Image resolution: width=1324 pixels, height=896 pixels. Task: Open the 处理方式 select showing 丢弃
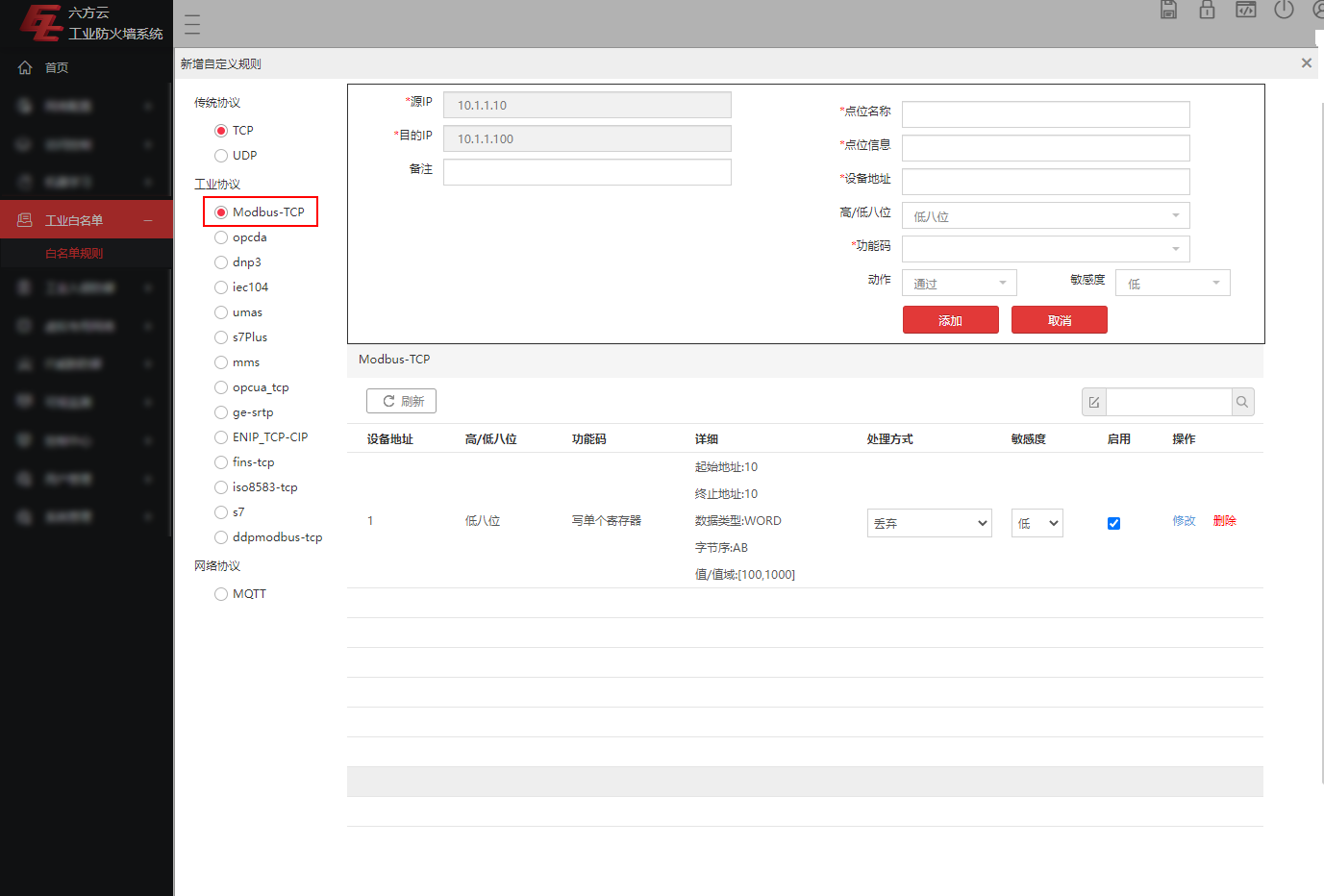pos(930,523)
